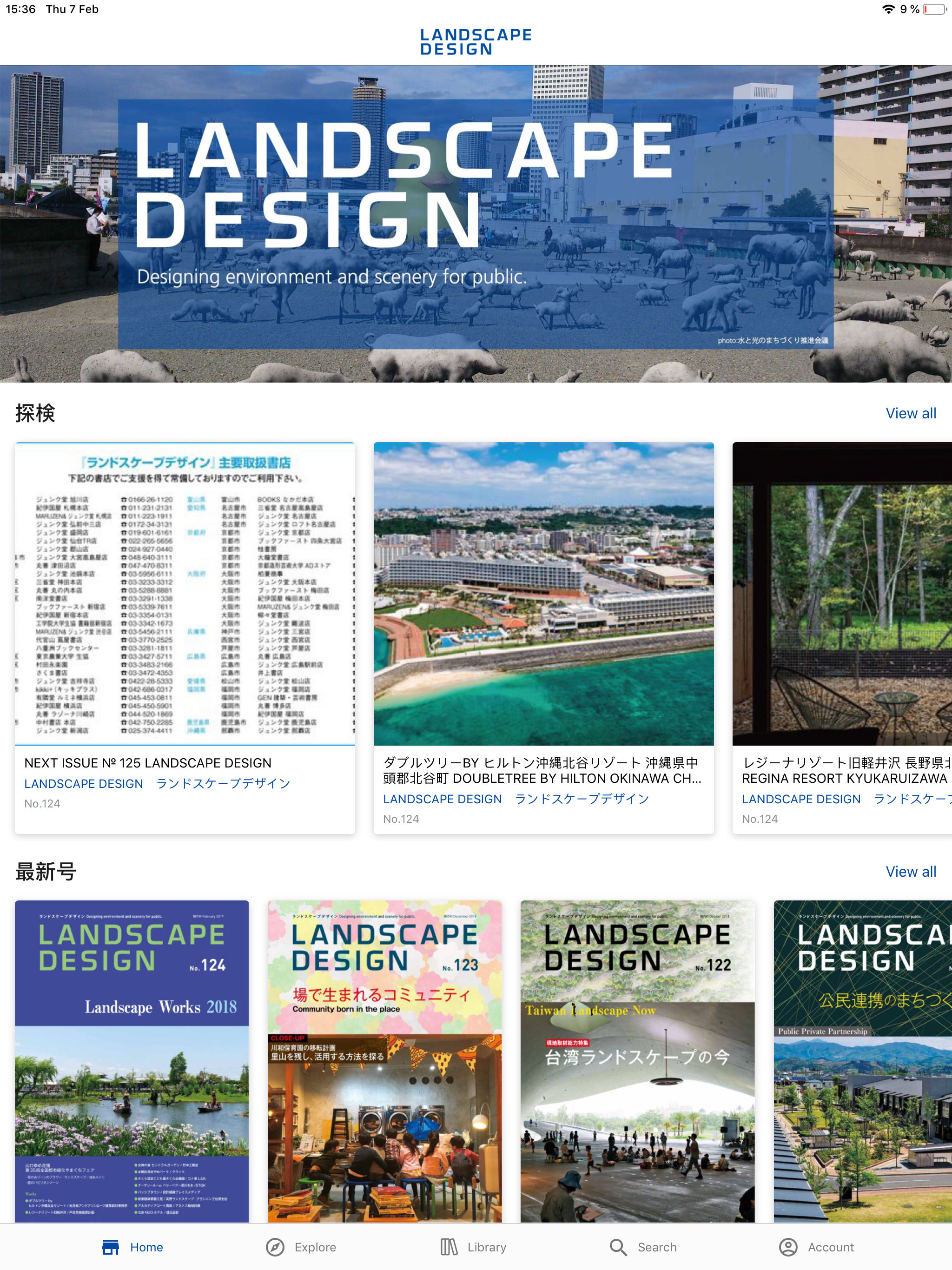952x1270 pixels.
Task: Open Landscape Design No.124 cover
Action: [132, 1061]
